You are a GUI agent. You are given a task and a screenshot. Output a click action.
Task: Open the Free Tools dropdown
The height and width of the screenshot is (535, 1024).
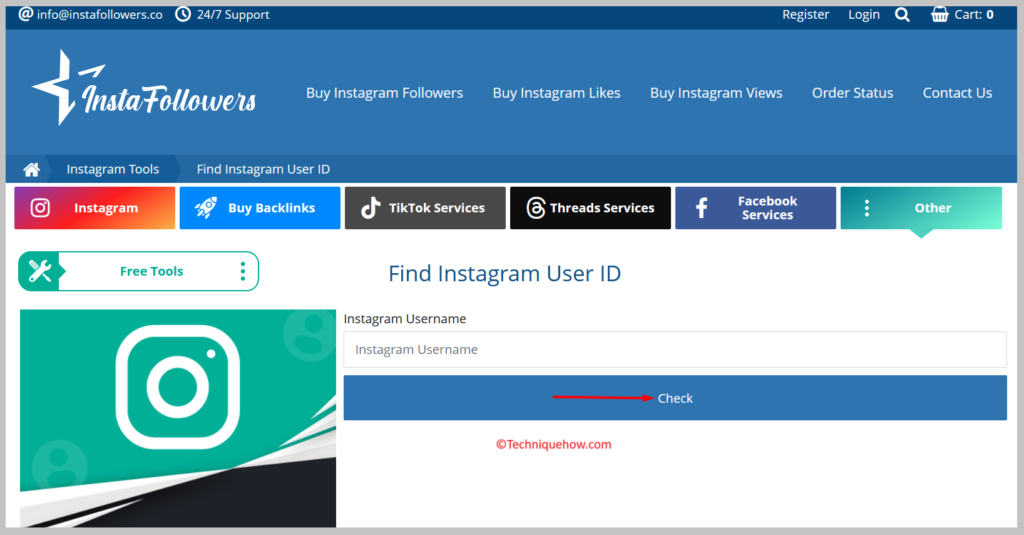click(138, 271)
